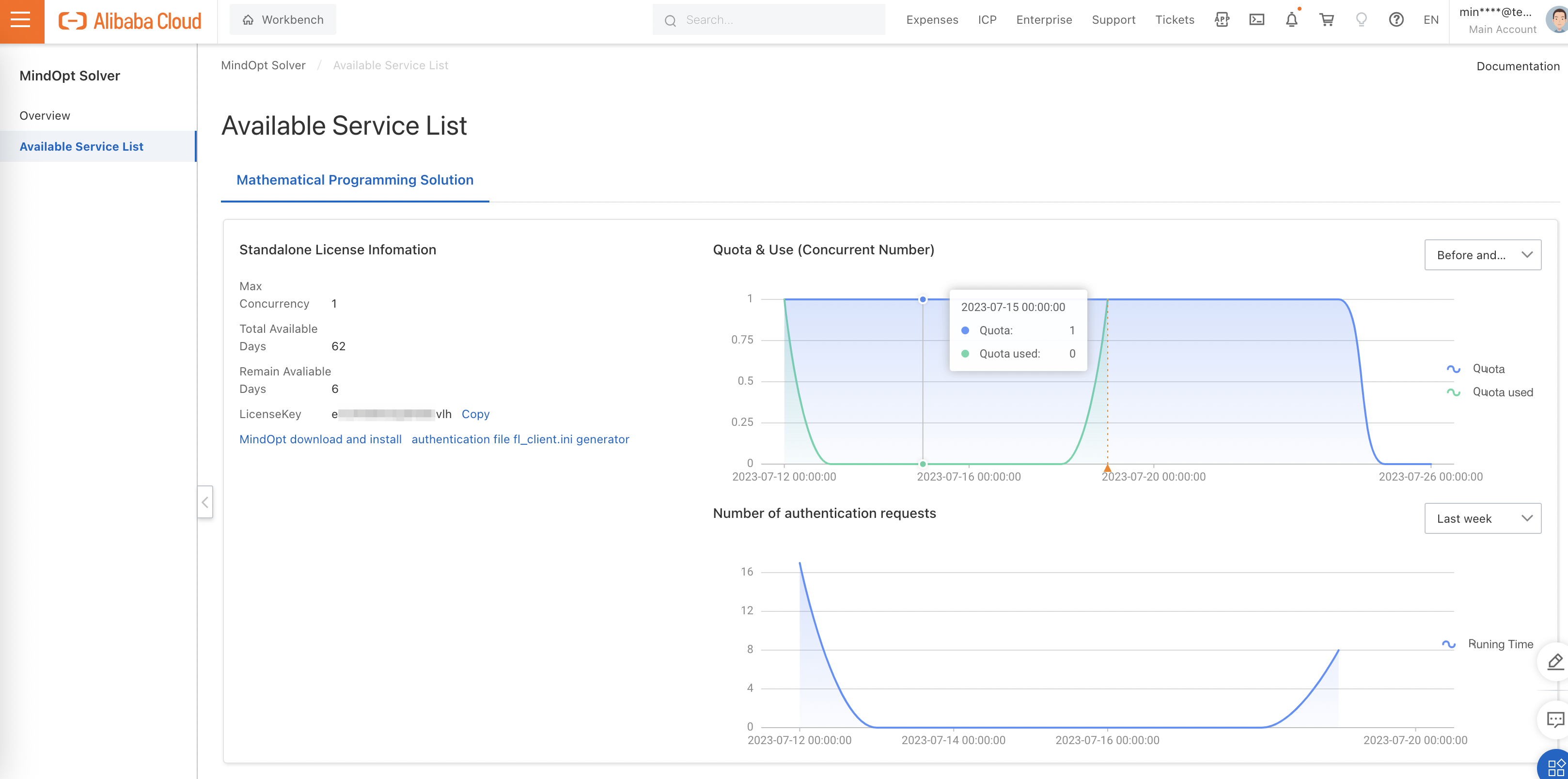Open MindOpt download and install link
This screenshot has height=779, width=1568.
320,439
